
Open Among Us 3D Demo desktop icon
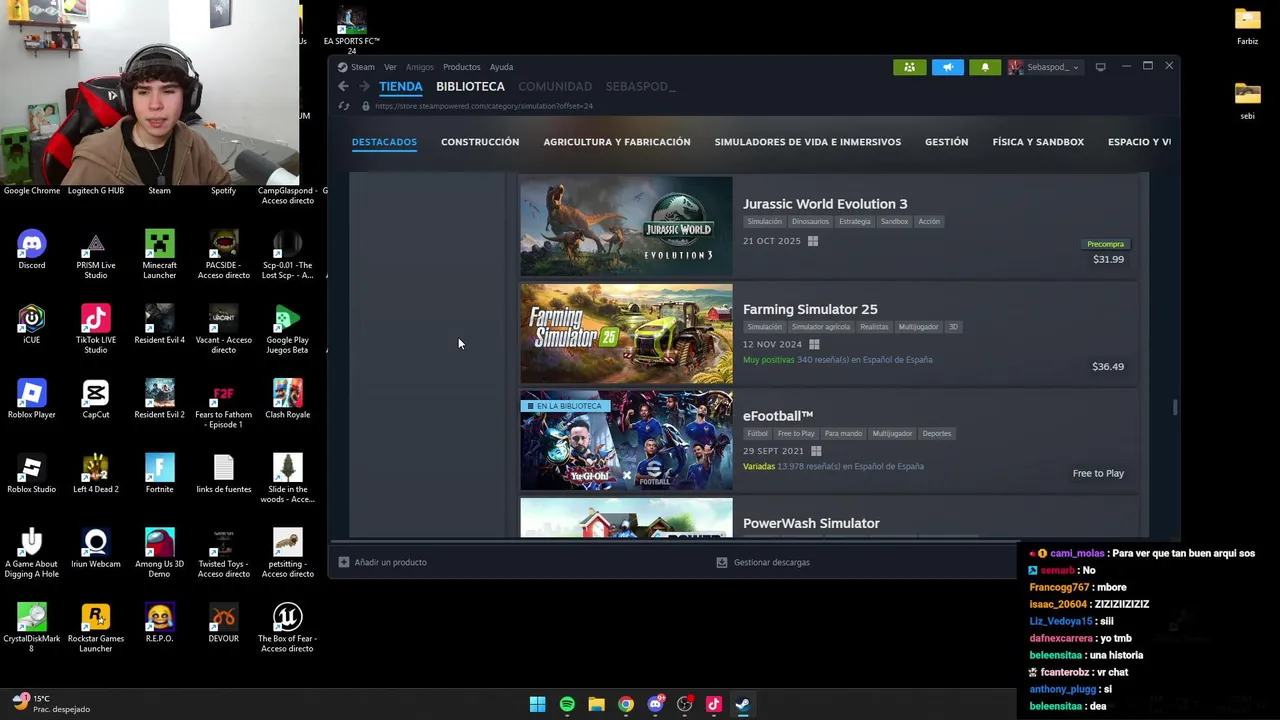point(160,554)
